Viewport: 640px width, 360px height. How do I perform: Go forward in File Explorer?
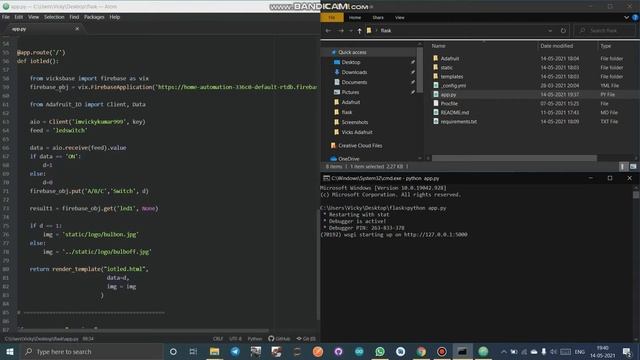coord(340,31)
